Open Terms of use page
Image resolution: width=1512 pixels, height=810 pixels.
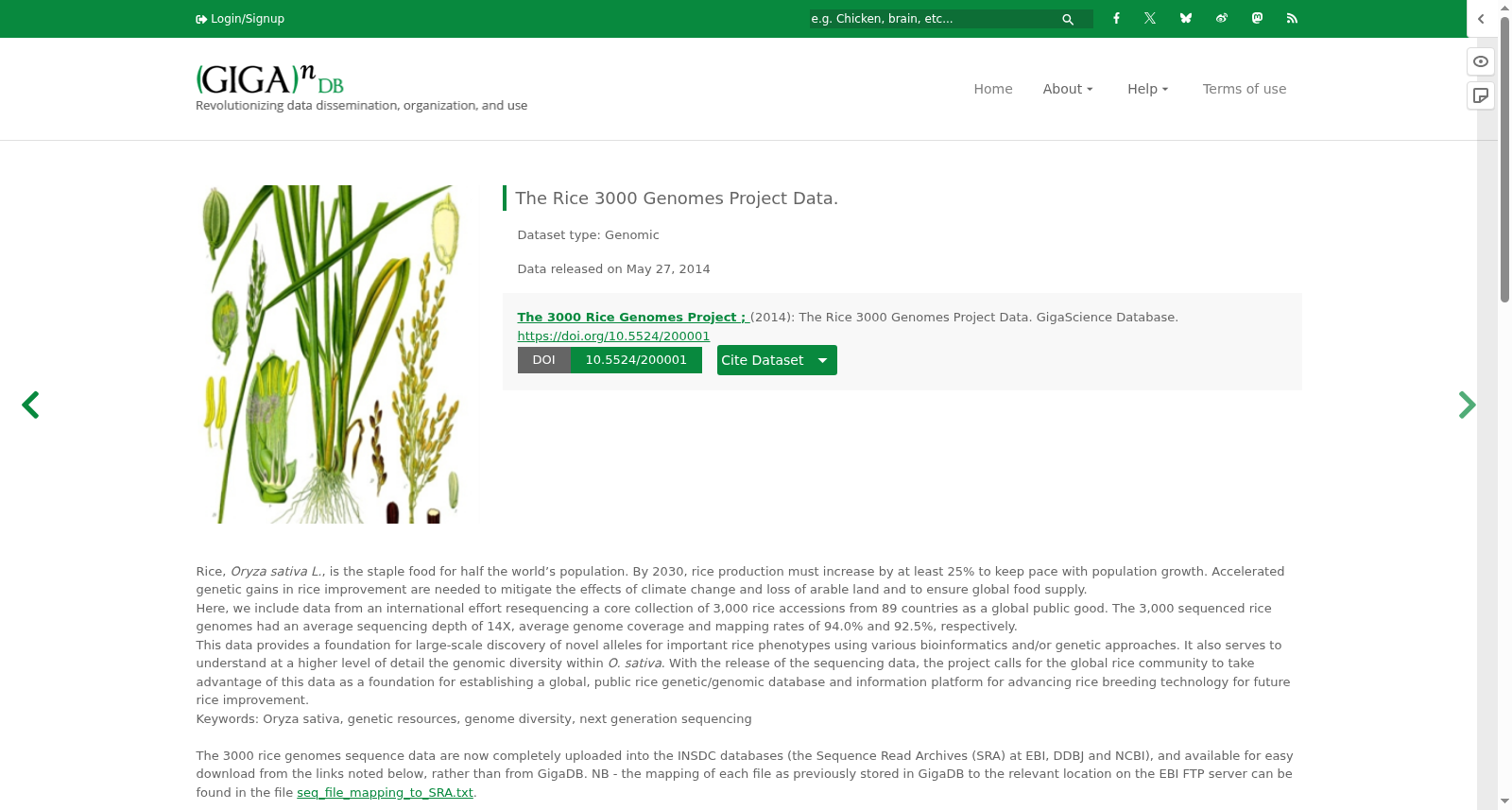(1245, 89)
